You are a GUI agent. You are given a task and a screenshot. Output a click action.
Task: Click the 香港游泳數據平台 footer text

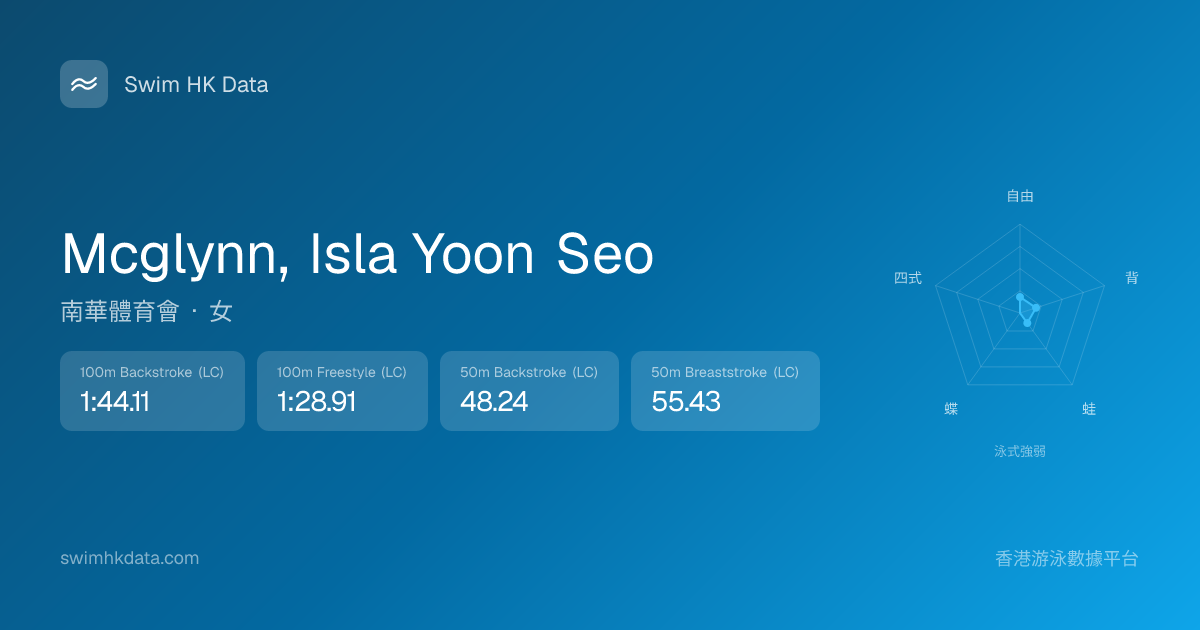coord(1067,558)
